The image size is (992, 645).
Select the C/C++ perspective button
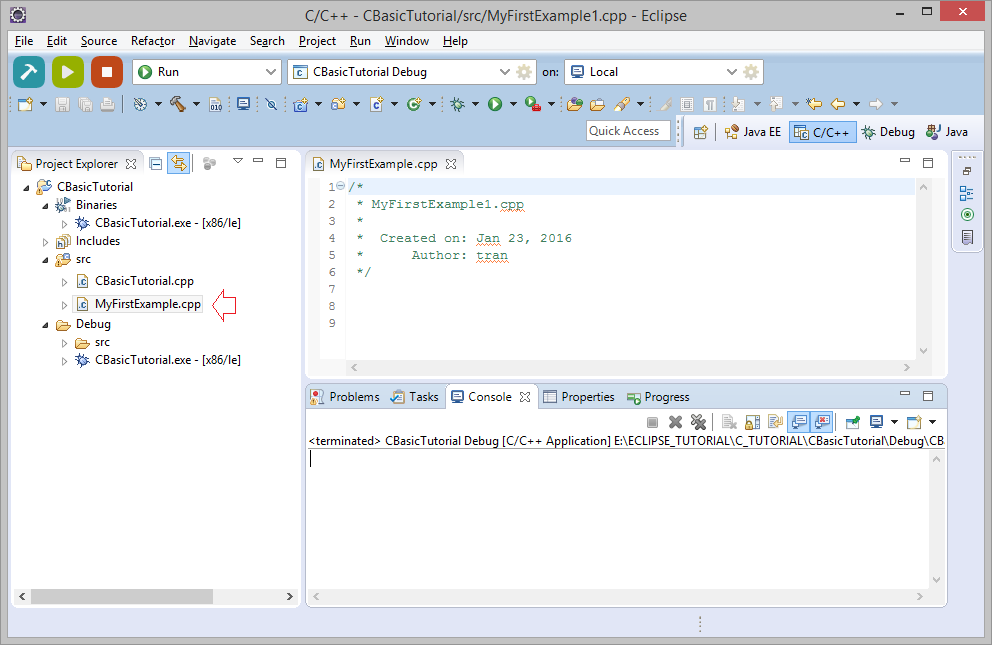coord(822,132)
